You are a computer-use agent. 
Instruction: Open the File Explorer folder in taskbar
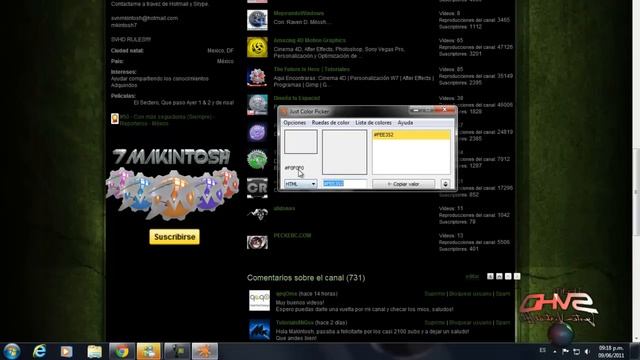point(94,351)
